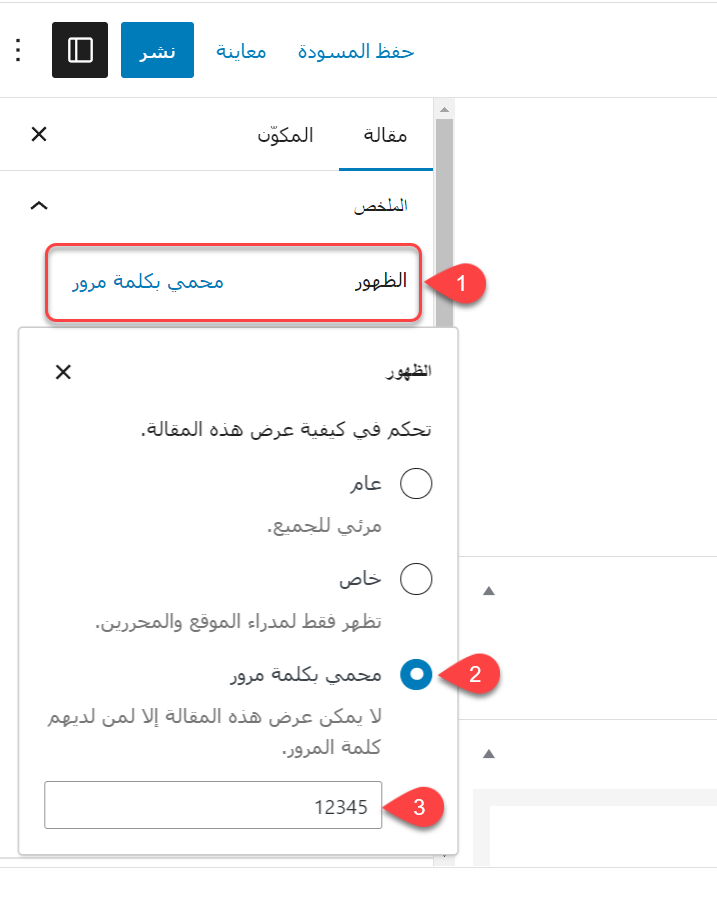Switch to the مقالة tab

coord(386,135)
